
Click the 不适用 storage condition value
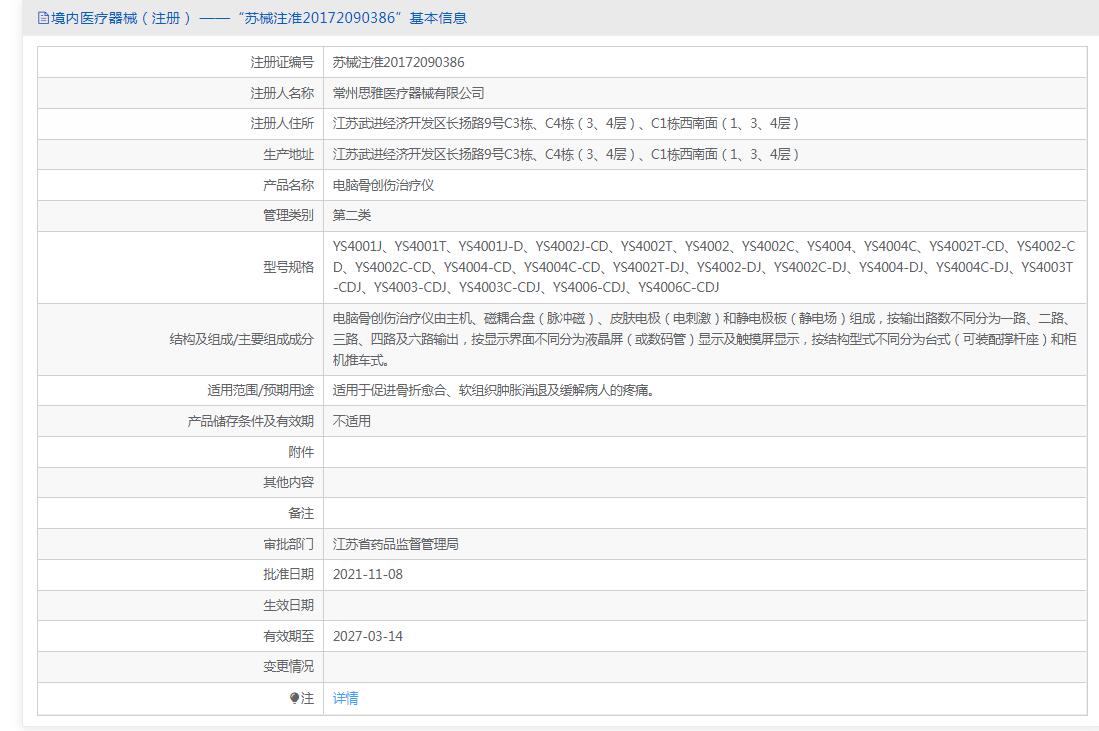pos(352,421)
